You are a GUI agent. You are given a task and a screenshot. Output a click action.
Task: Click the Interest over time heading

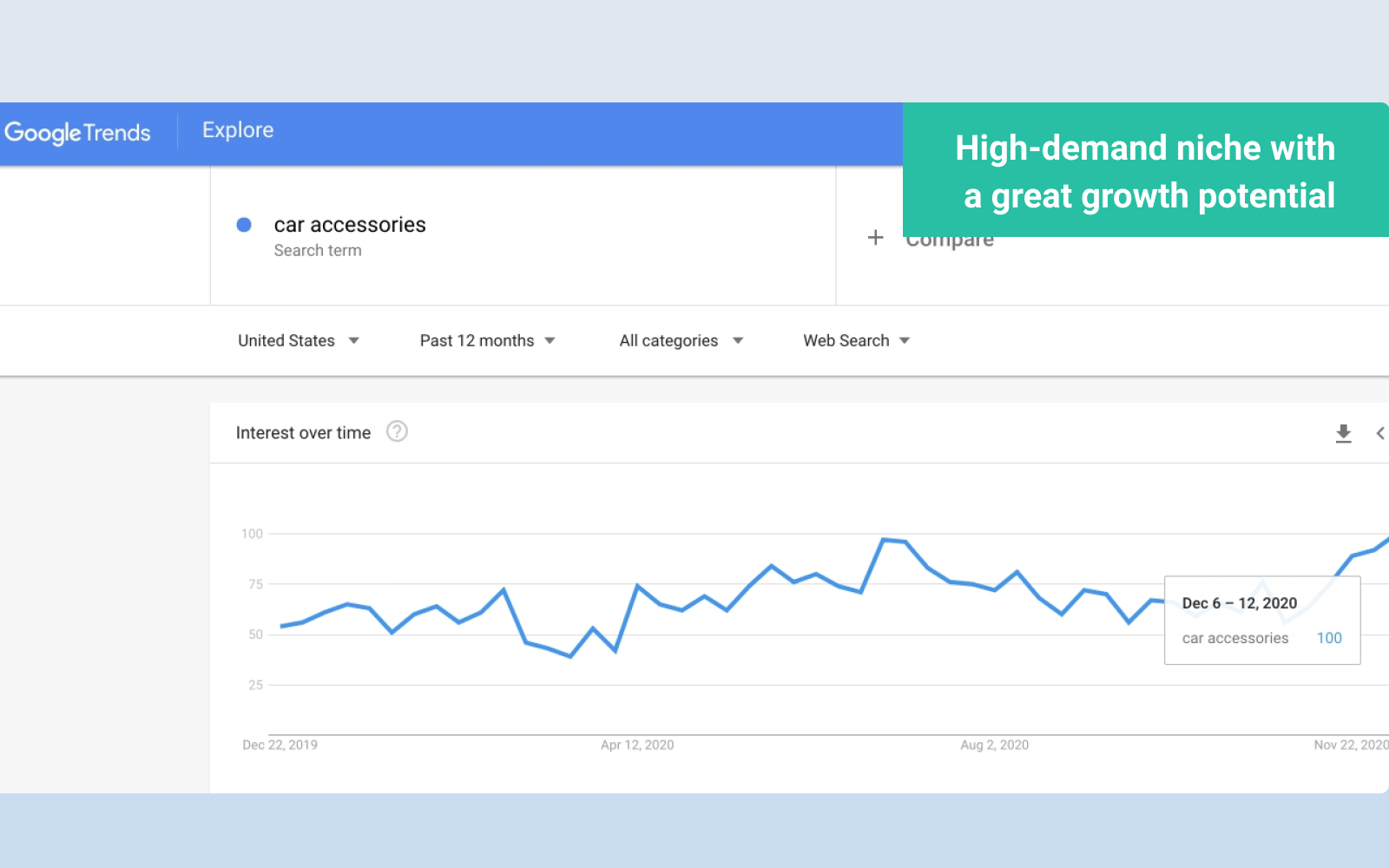[x=303, y=433]
